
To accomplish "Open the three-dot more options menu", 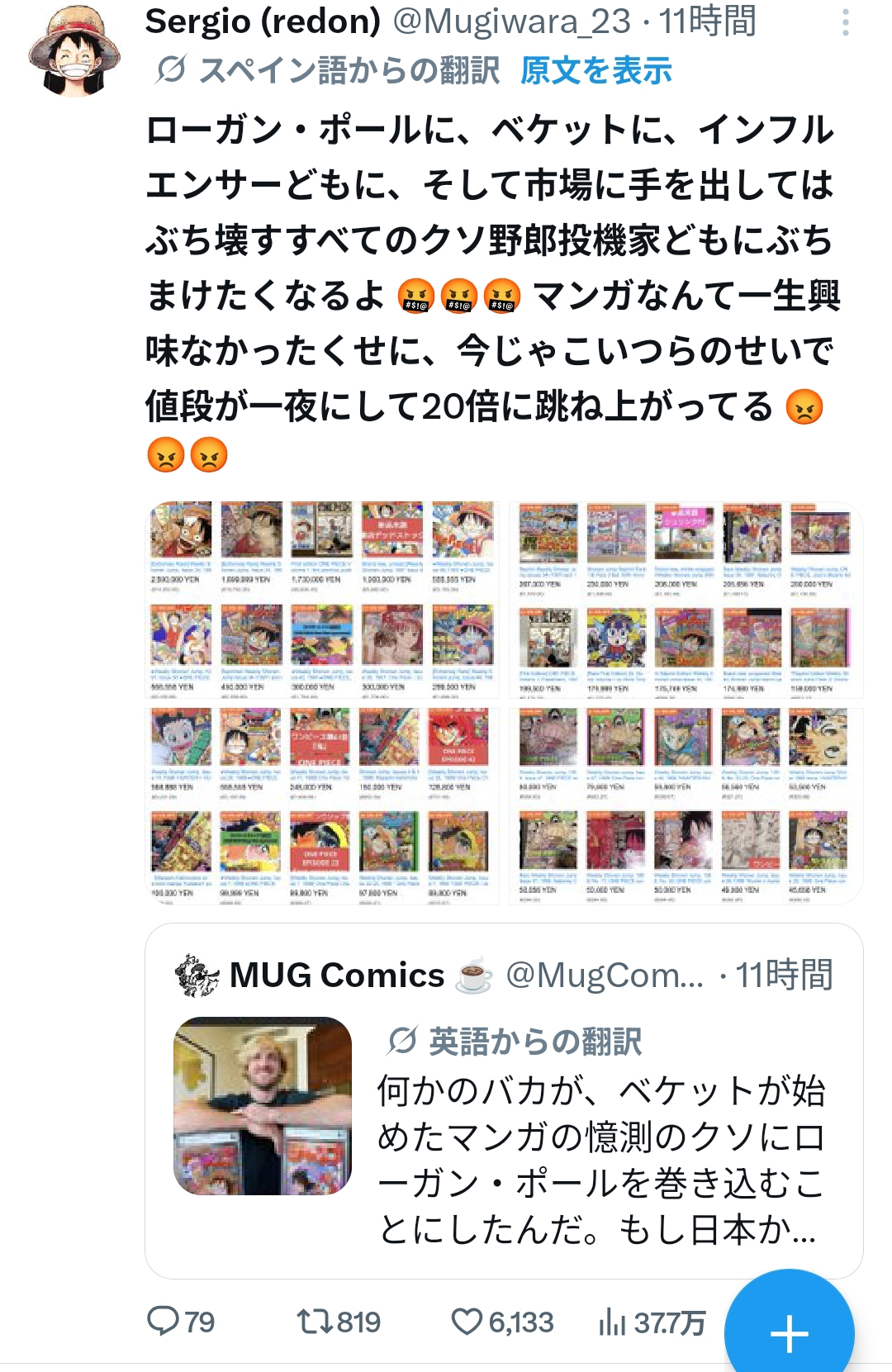I will click(x=845, y=23).
